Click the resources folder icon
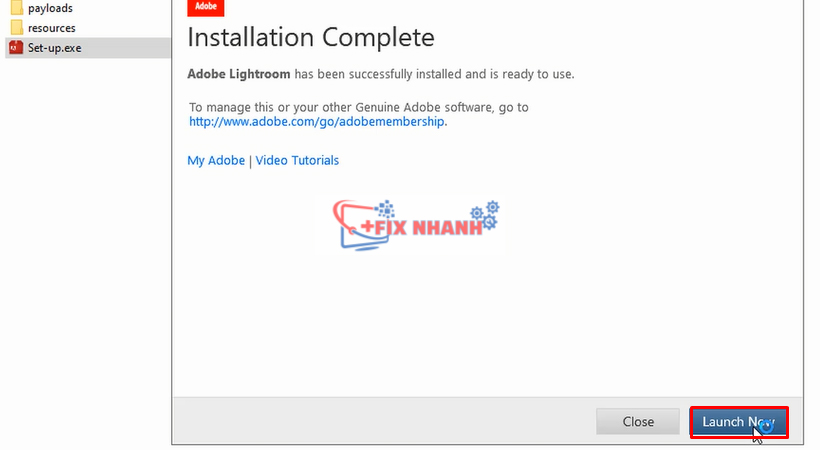Viewport: 820px width, 450px height. [x=17, y=28]
